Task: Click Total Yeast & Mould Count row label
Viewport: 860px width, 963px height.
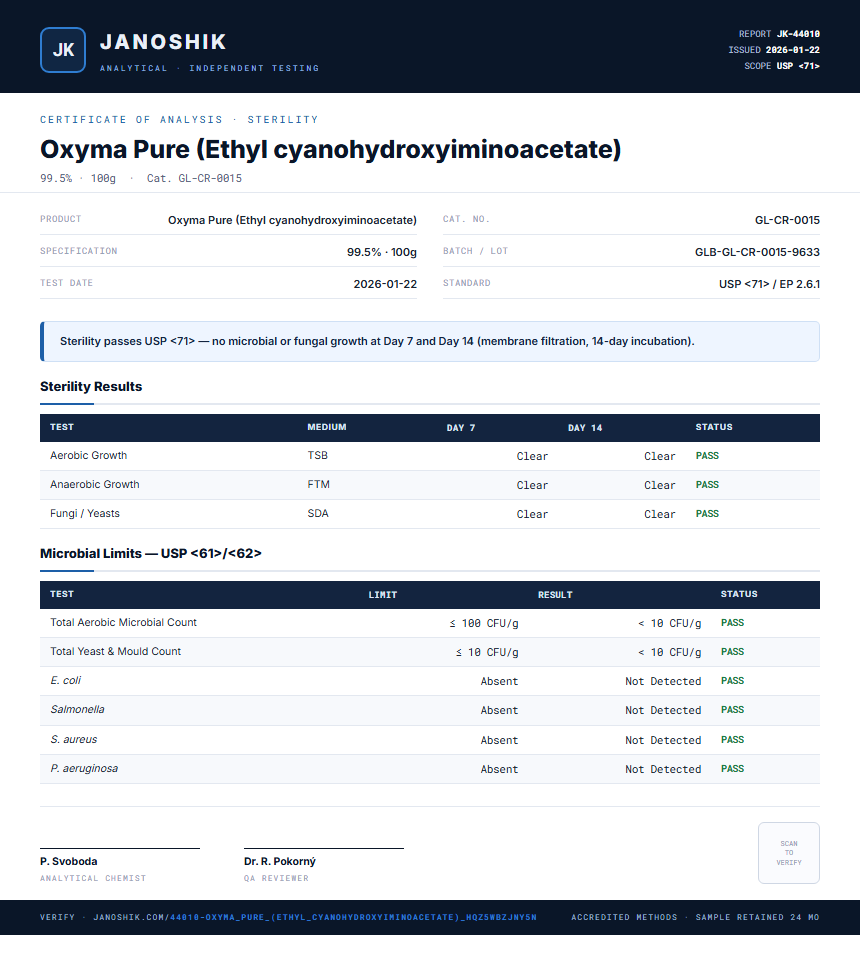Action: (115, 651)
